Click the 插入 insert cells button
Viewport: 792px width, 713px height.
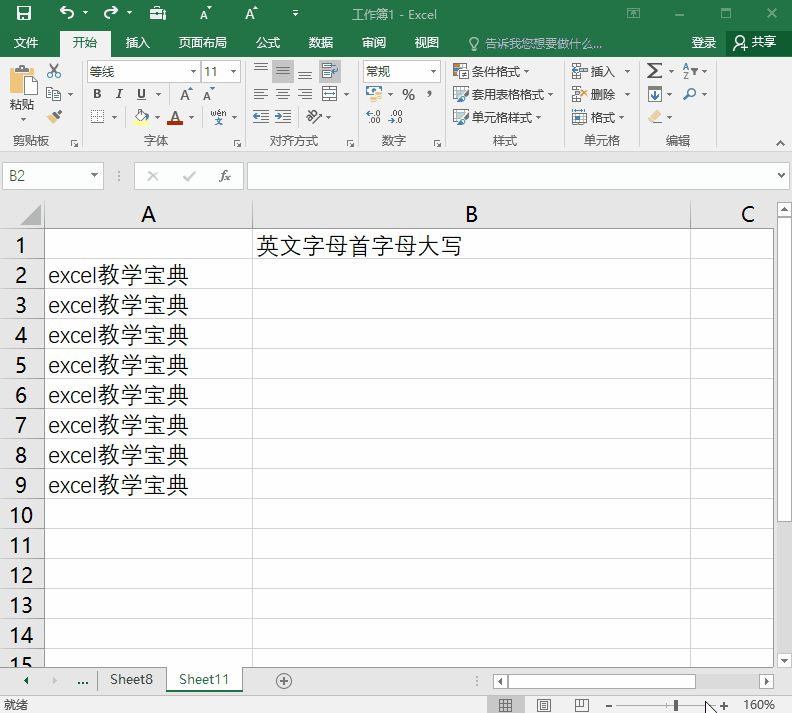[x=594, y=71]
